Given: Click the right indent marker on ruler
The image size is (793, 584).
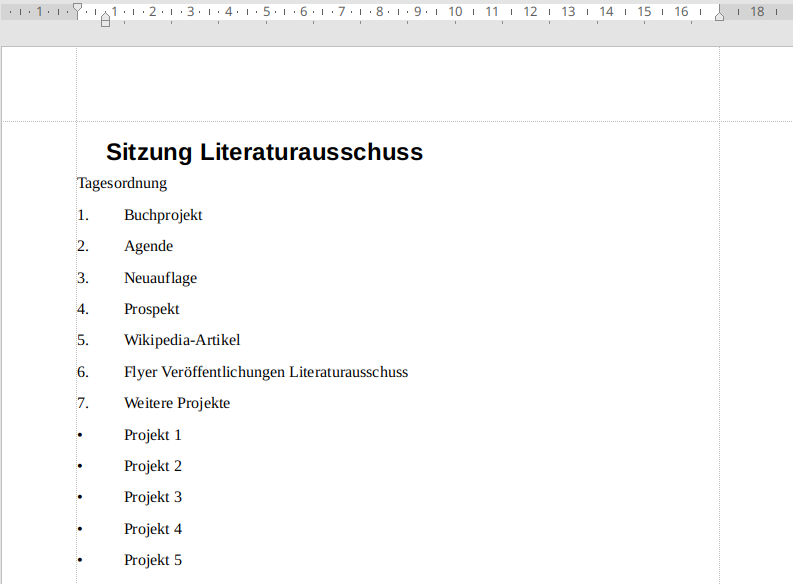Looking at the screenshot, I should tap(719, 16).
